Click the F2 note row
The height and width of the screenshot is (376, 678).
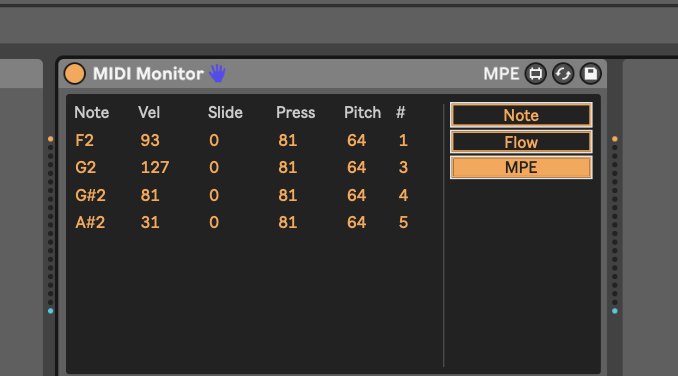241,140
